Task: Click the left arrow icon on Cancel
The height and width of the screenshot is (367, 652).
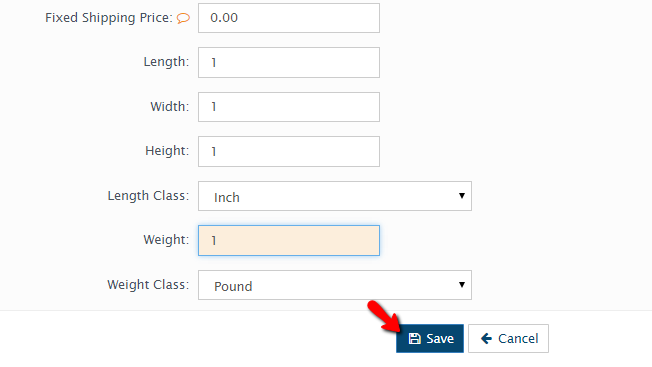Action: pos(487,339)
